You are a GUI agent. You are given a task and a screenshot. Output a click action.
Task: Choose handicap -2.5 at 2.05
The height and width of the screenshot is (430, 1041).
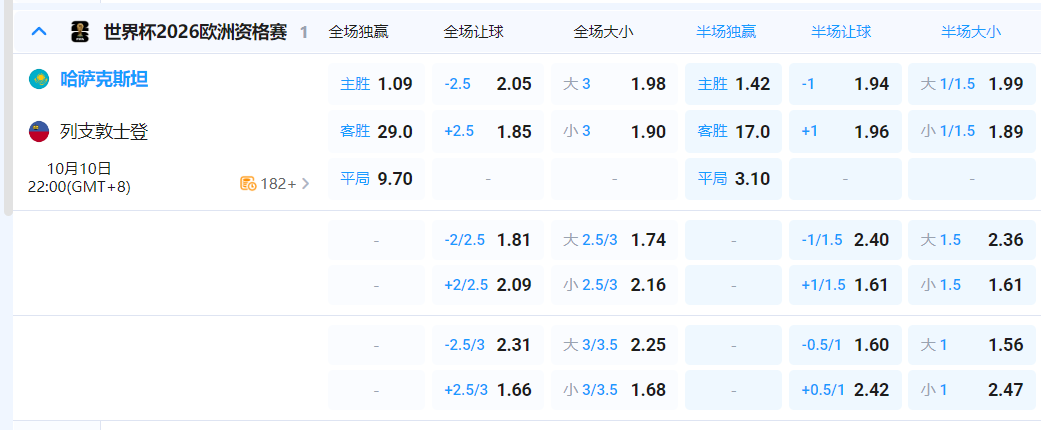[488, 84]
